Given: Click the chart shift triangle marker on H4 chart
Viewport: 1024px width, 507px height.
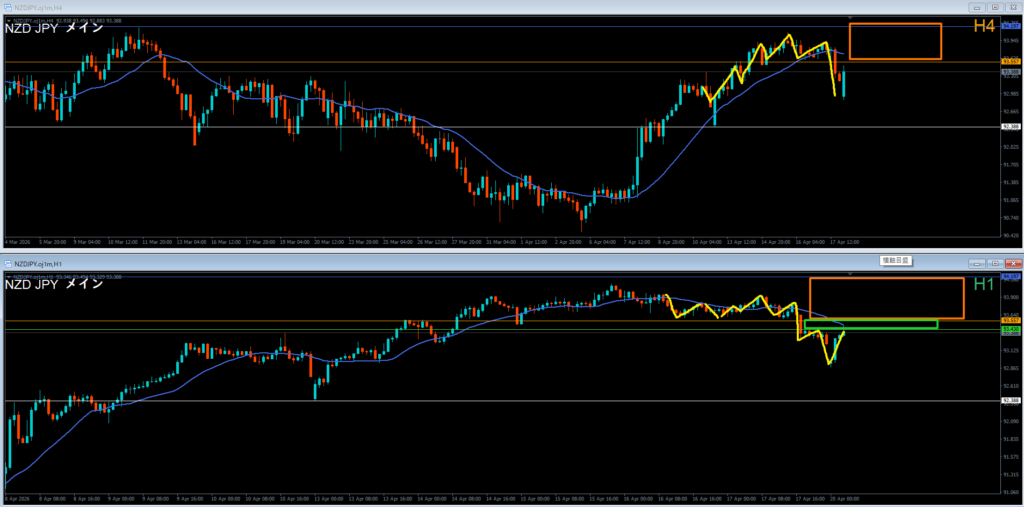Looking at the screenshot, I should (850, 18).
